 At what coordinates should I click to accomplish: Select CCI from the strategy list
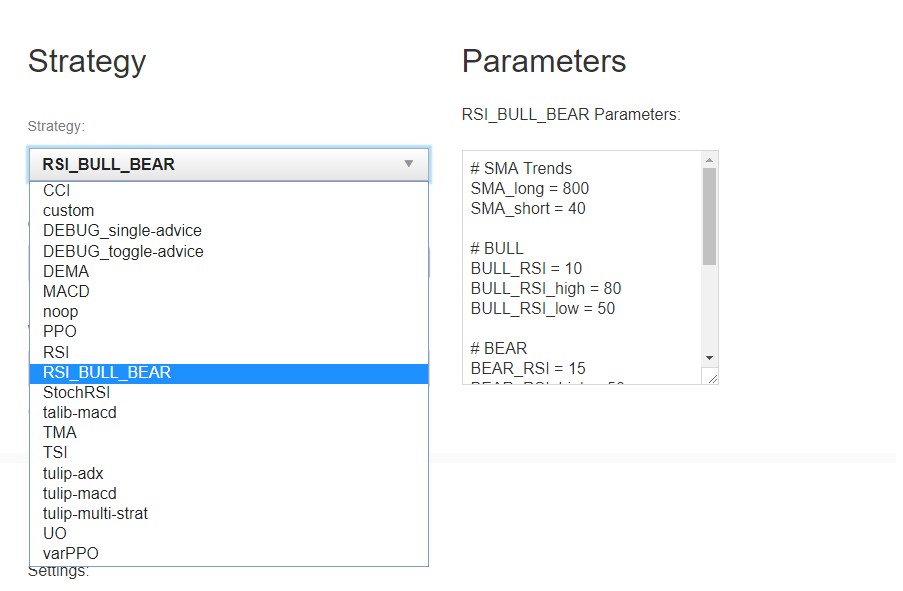pyautogui.click(x=57, y=190)
